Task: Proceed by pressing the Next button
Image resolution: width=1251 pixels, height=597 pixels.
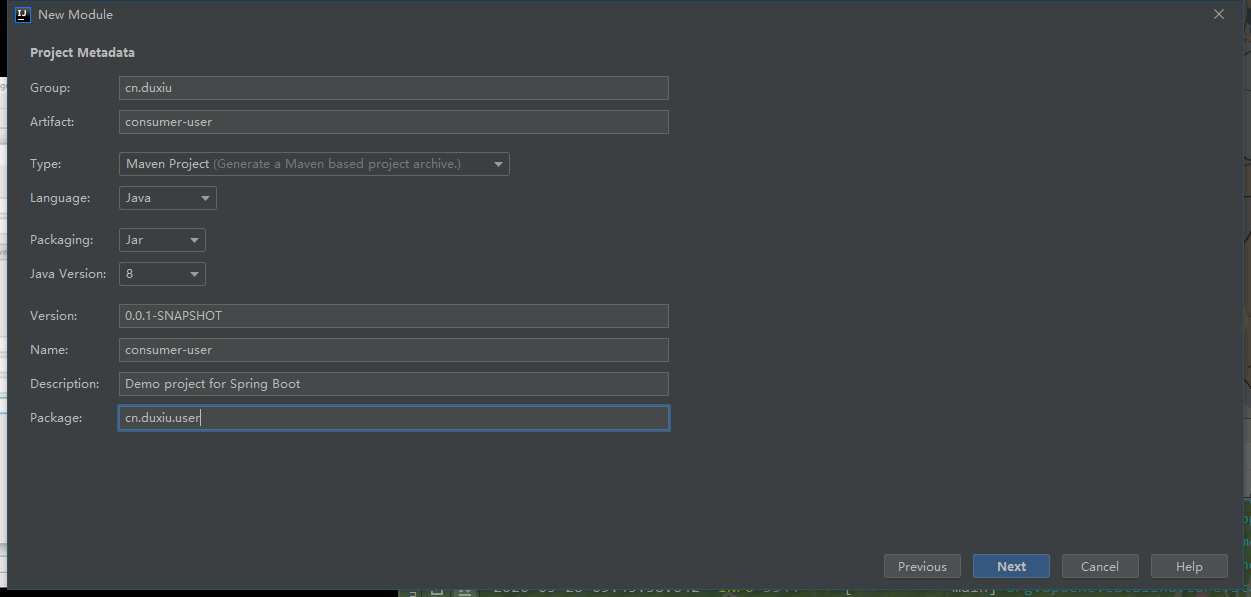Action: [x=1011, y=566]
